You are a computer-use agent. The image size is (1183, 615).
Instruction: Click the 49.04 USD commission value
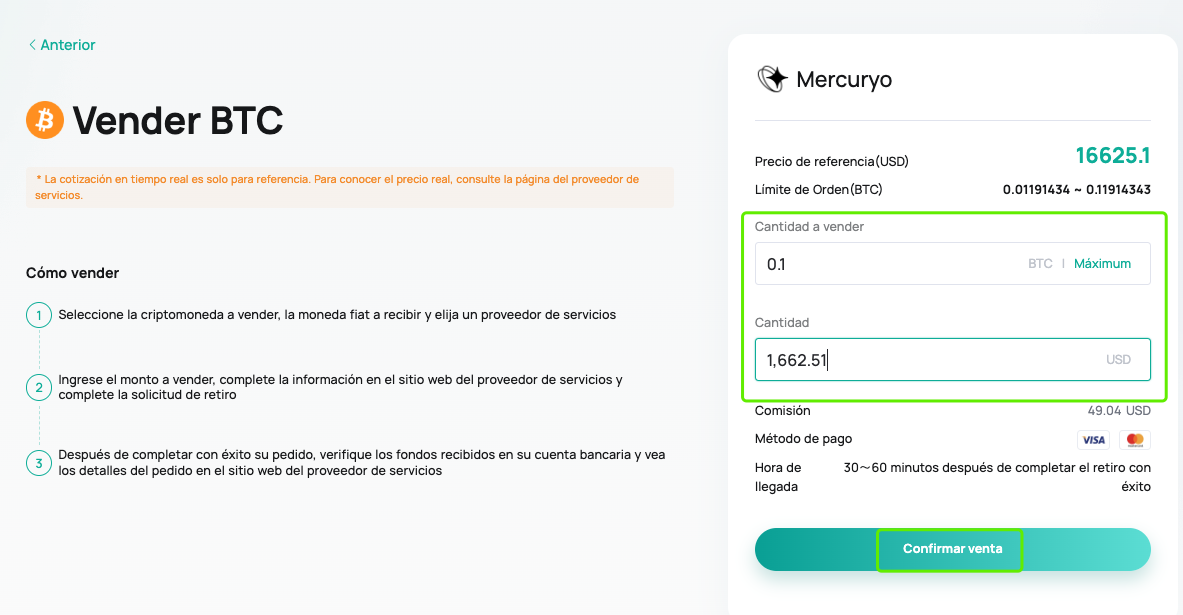1119,411
